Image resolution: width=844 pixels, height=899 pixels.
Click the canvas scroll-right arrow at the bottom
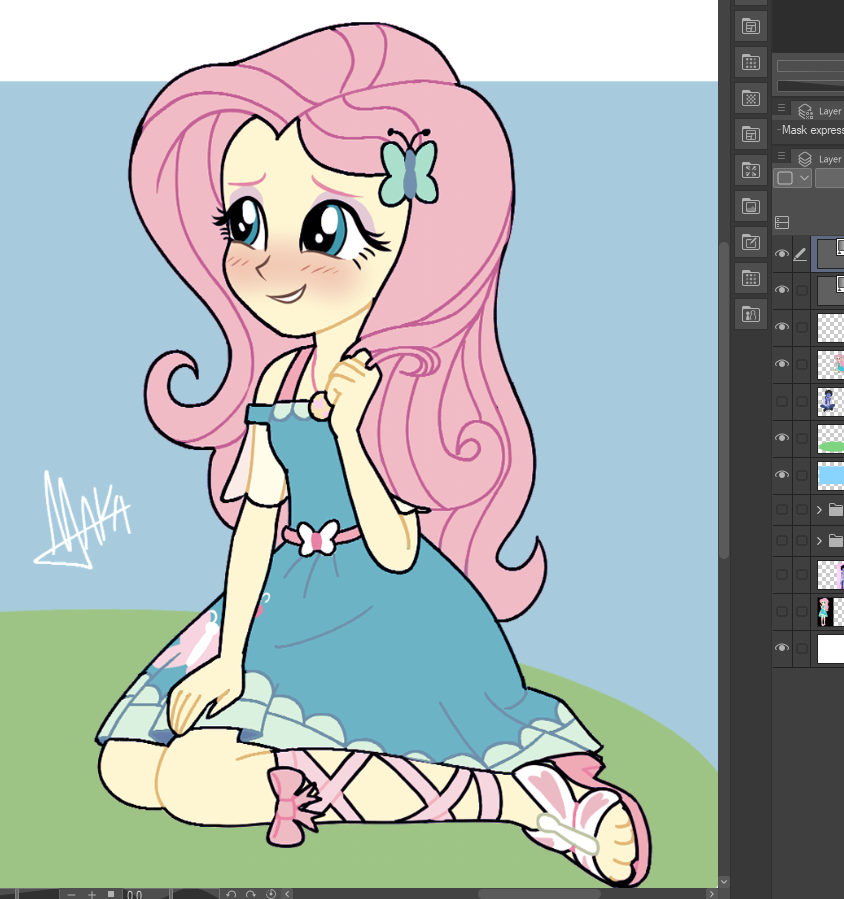click(x=712, y=894)
